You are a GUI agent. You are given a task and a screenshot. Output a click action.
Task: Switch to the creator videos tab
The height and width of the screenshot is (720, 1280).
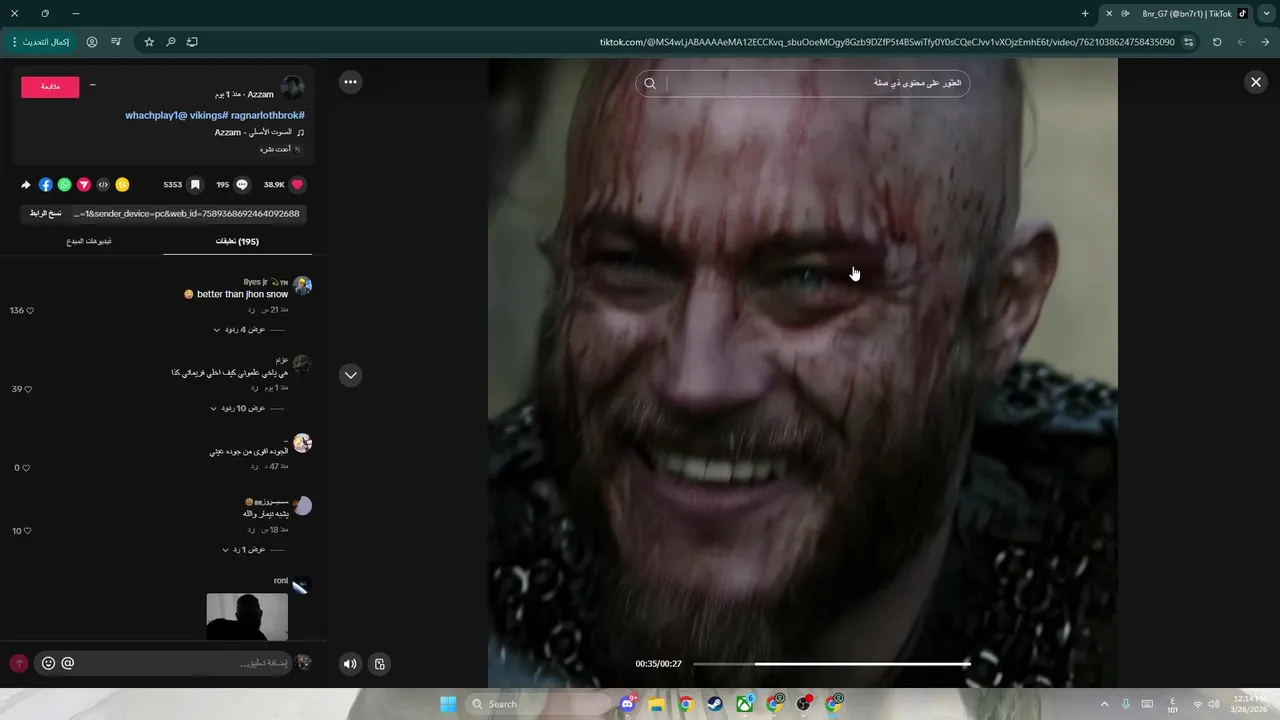(89, 241)
